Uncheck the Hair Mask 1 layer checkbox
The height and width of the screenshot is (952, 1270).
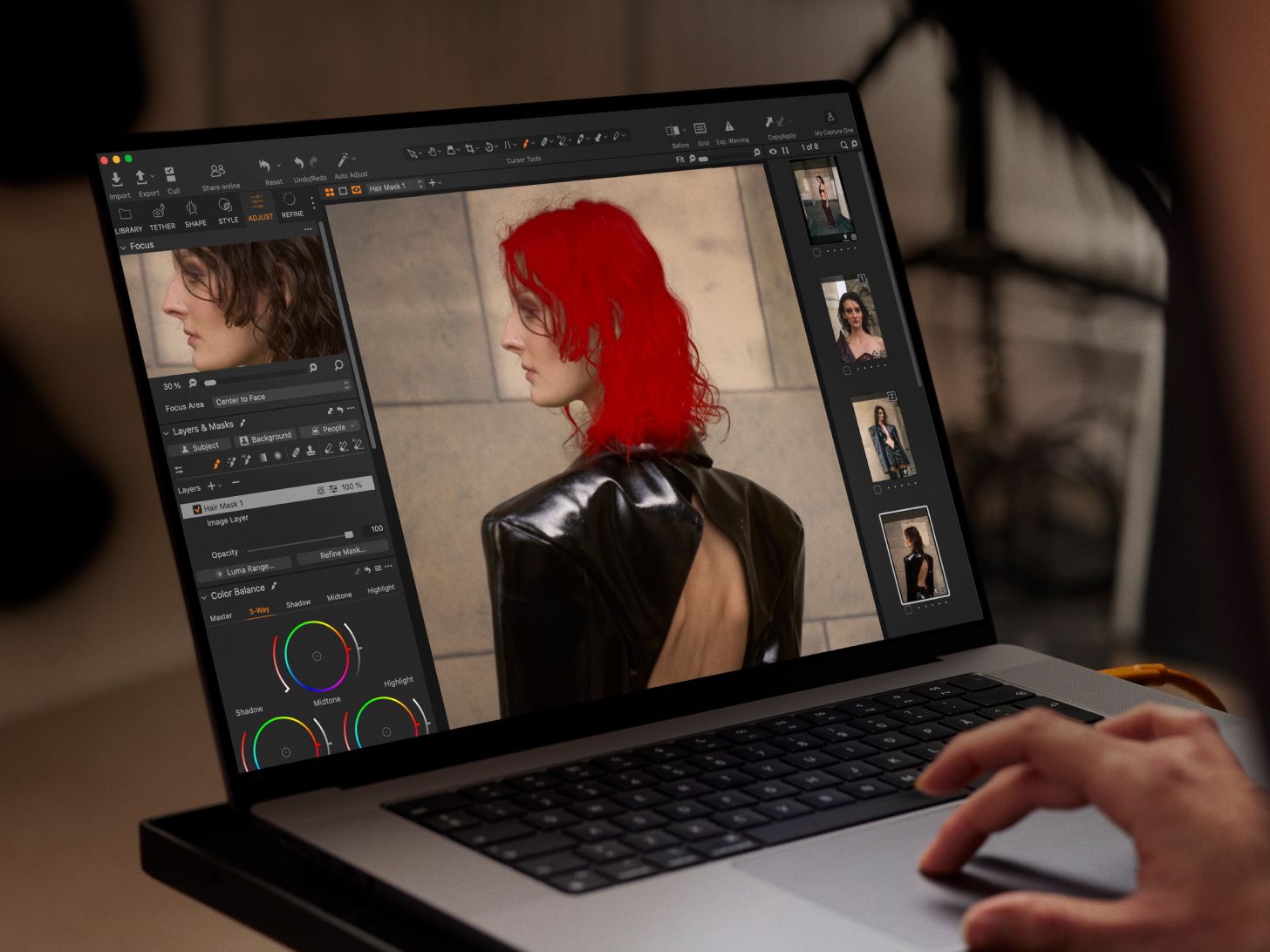(196, 509)
